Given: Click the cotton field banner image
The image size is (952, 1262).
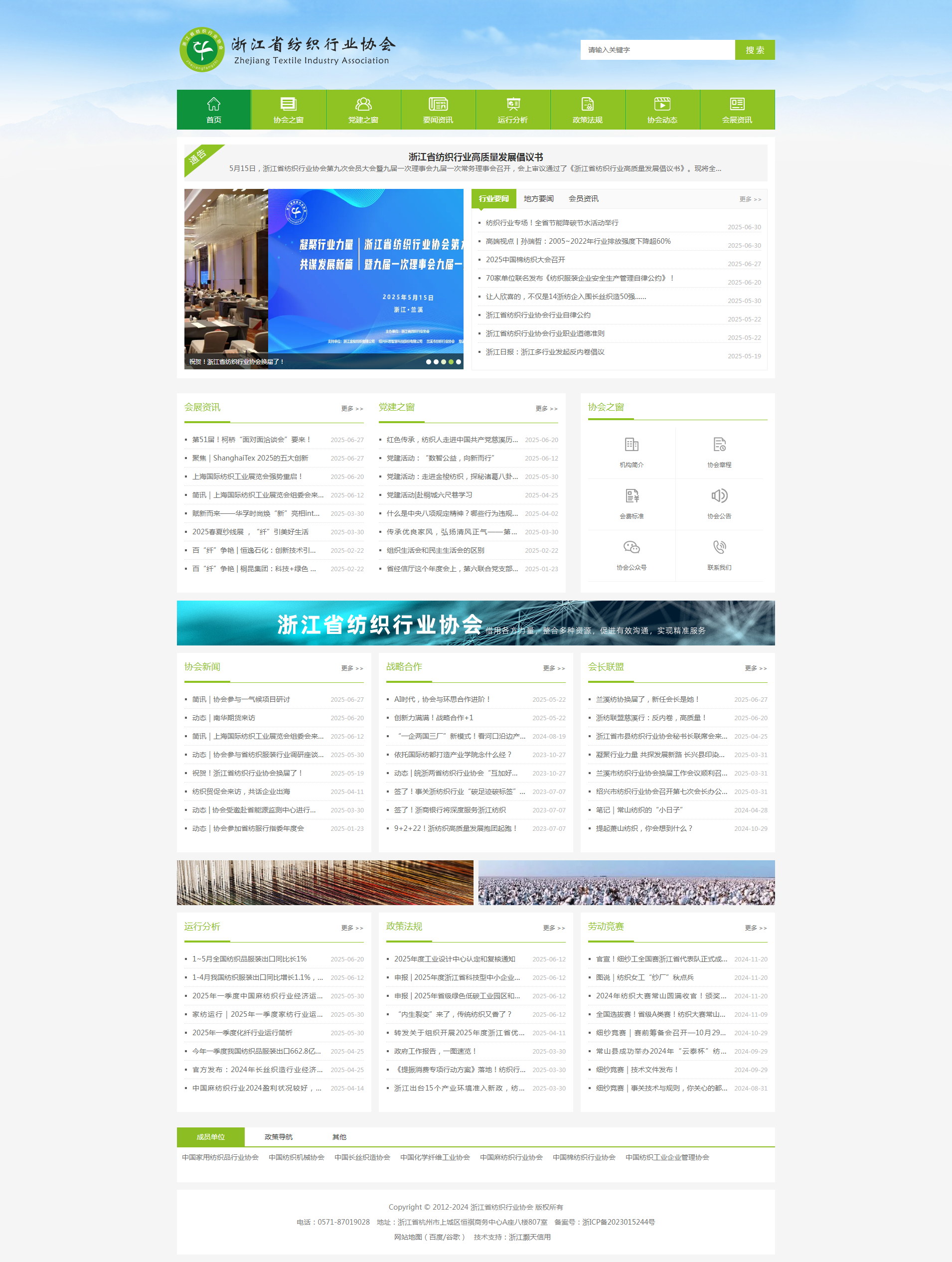Looking at the screenshot, I should click(x=627, y=882).
